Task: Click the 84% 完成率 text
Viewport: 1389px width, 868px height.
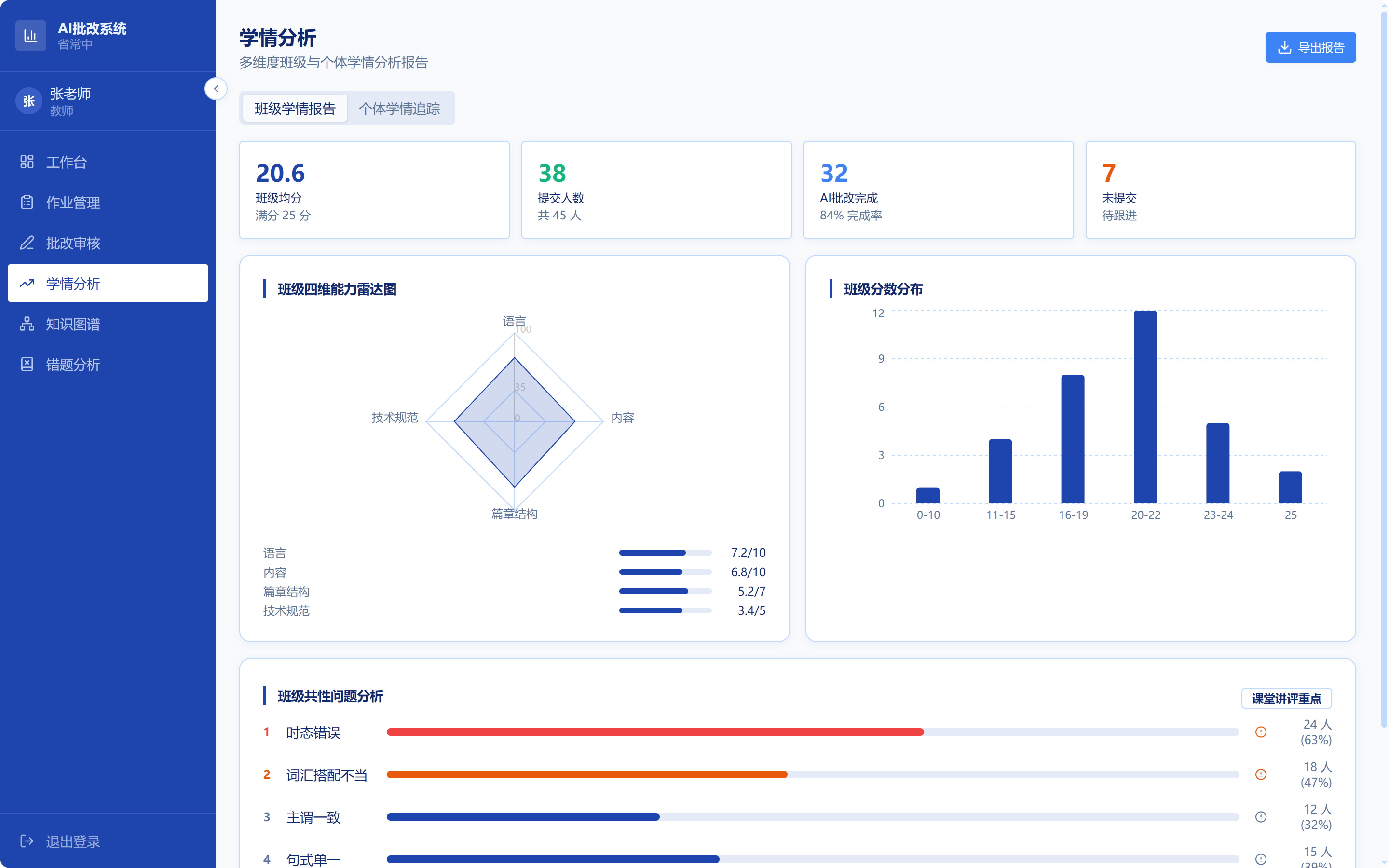Action: tap(851, 215)
